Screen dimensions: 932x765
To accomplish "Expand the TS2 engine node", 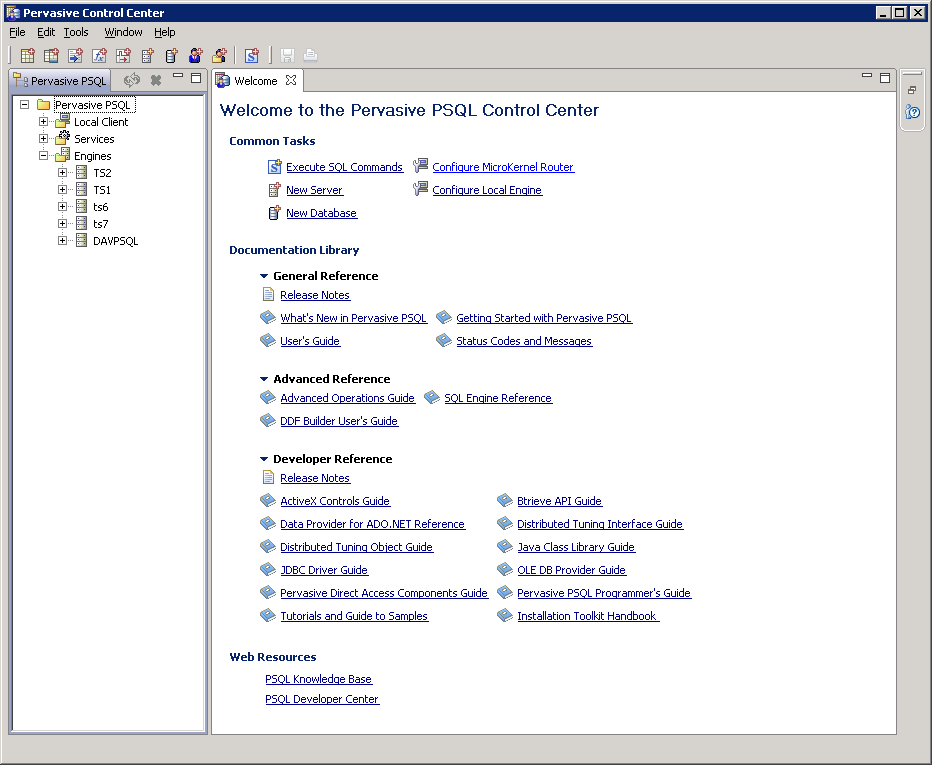I will [62, 172].
